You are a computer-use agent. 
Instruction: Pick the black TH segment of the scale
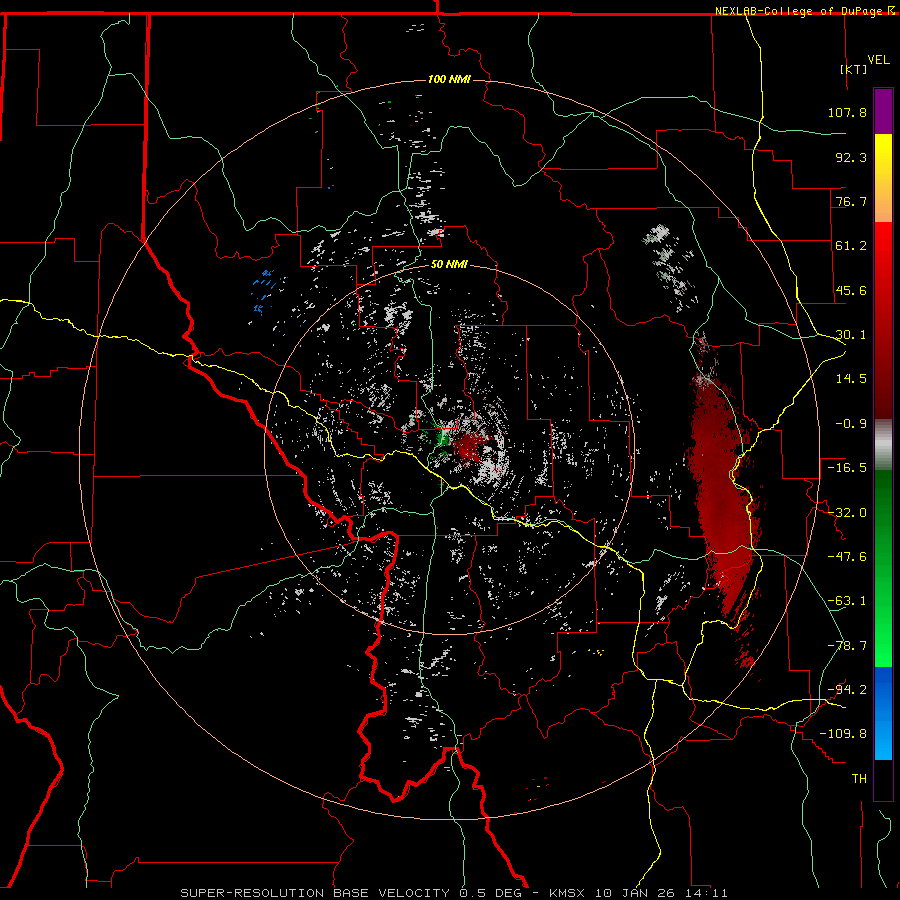(x=883, y=779)
